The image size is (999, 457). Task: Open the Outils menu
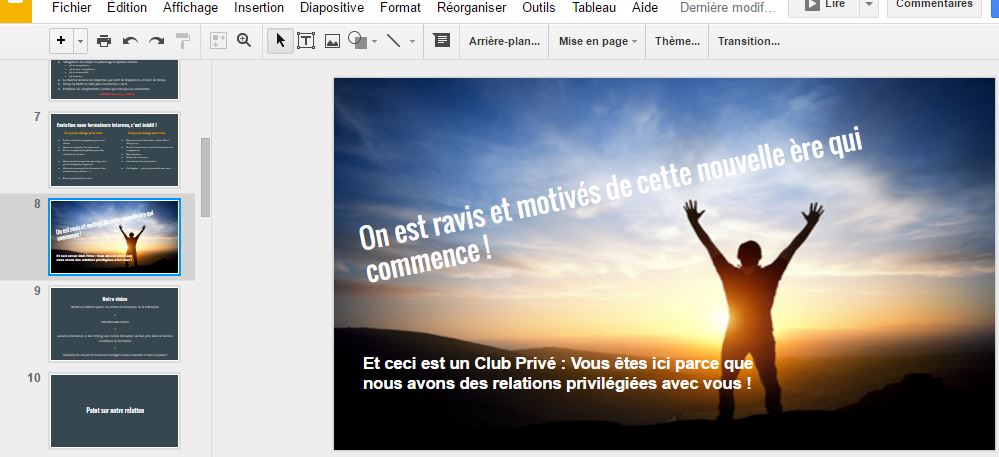[539, 8]
